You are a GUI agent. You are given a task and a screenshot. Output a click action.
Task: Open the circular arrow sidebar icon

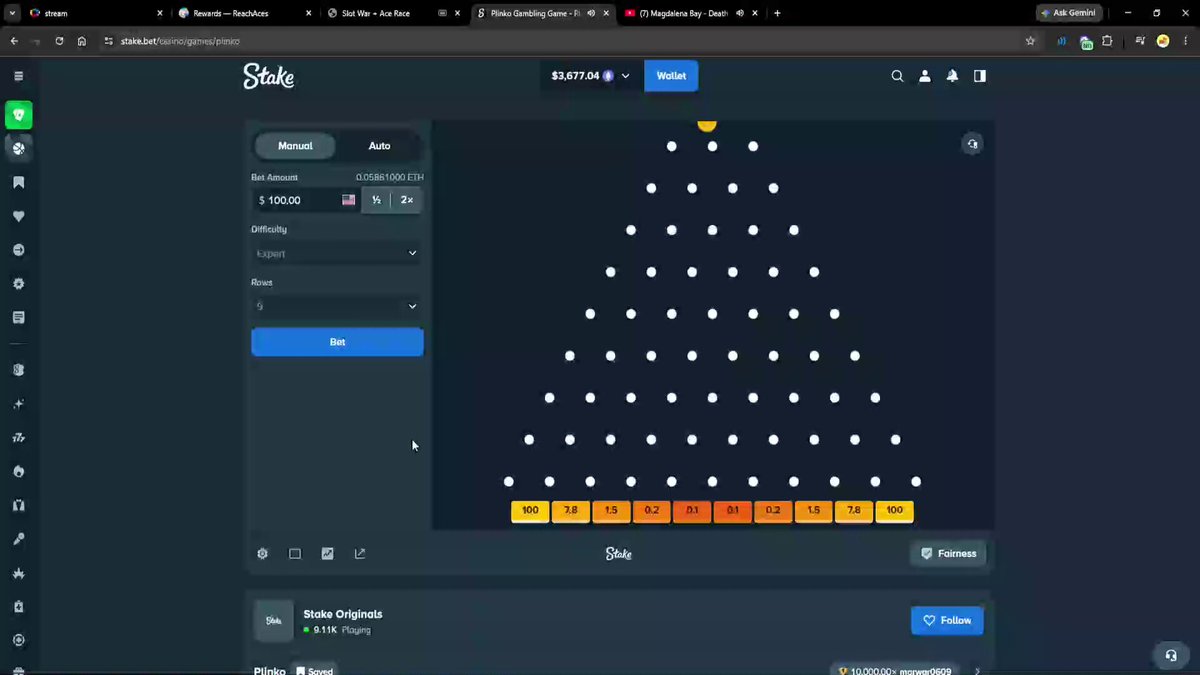(x=18, y=250)
